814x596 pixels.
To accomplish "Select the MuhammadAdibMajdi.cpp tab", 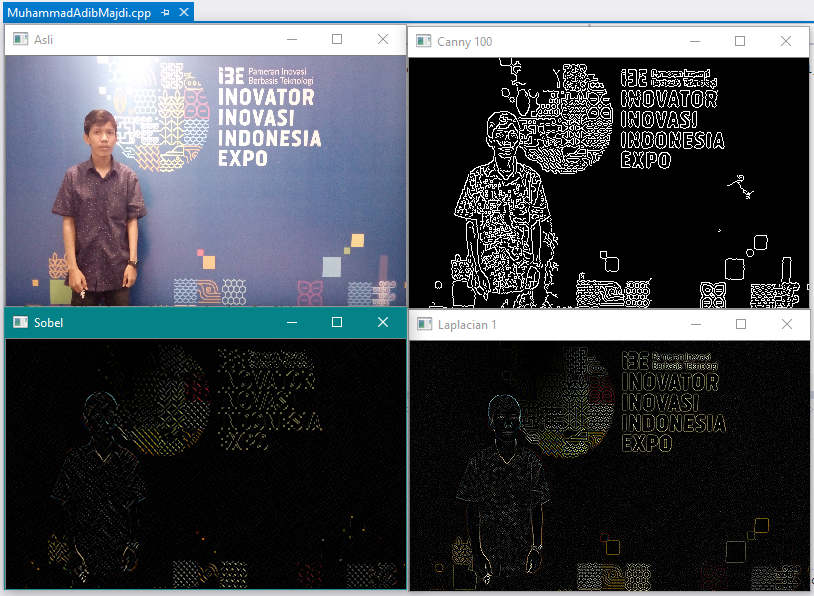I will [x=80, y=12].
